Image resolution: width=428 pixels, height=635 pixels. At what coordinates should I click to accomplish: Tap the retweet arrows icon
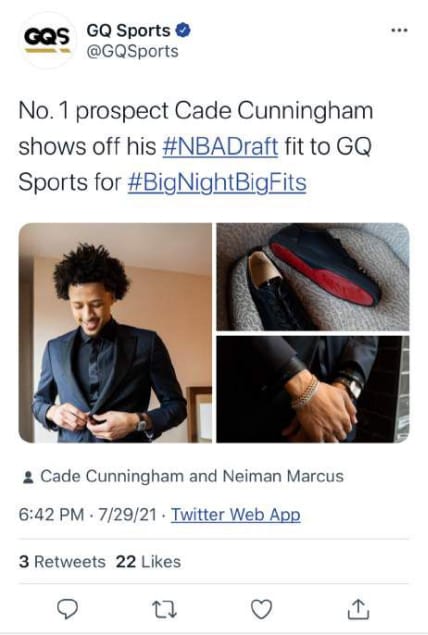pos(164,609)
